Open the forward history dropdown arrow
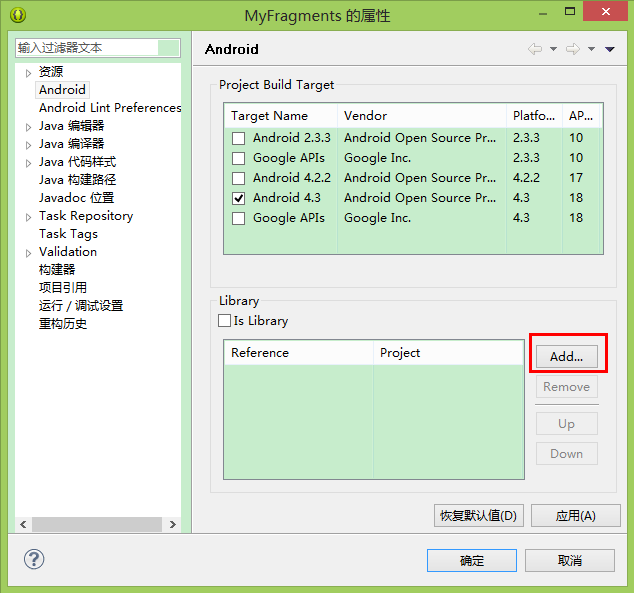The height and width of the screenshot is (593, 634). point(591,49)
